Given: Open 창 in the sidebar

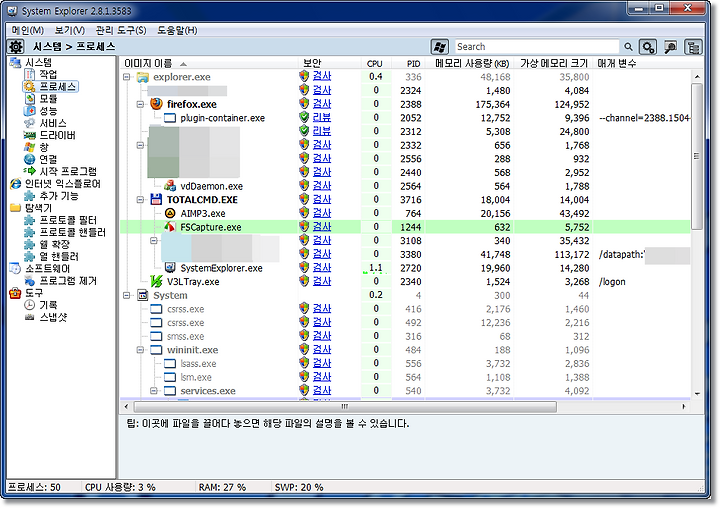Looking at the screenshot, I should [44, 147].
